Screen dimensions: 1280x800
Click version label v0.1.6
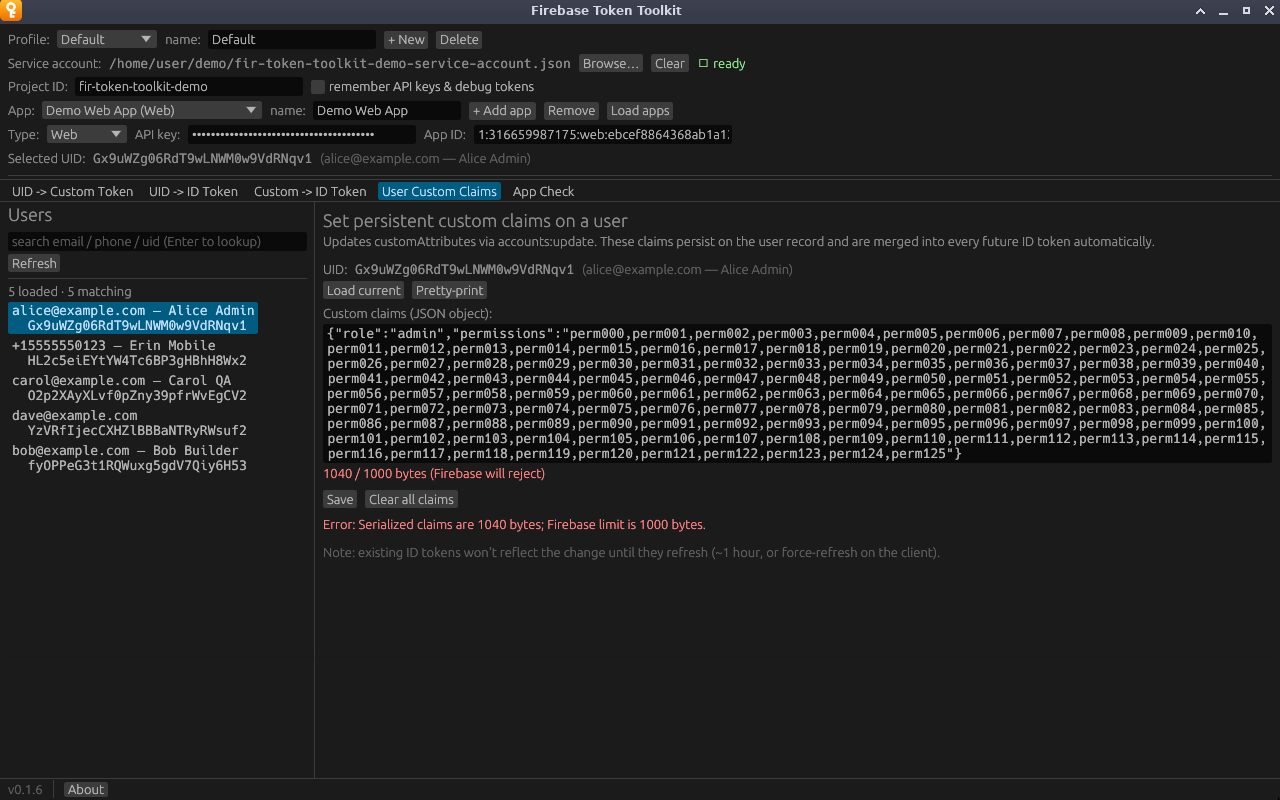[25, 789]
